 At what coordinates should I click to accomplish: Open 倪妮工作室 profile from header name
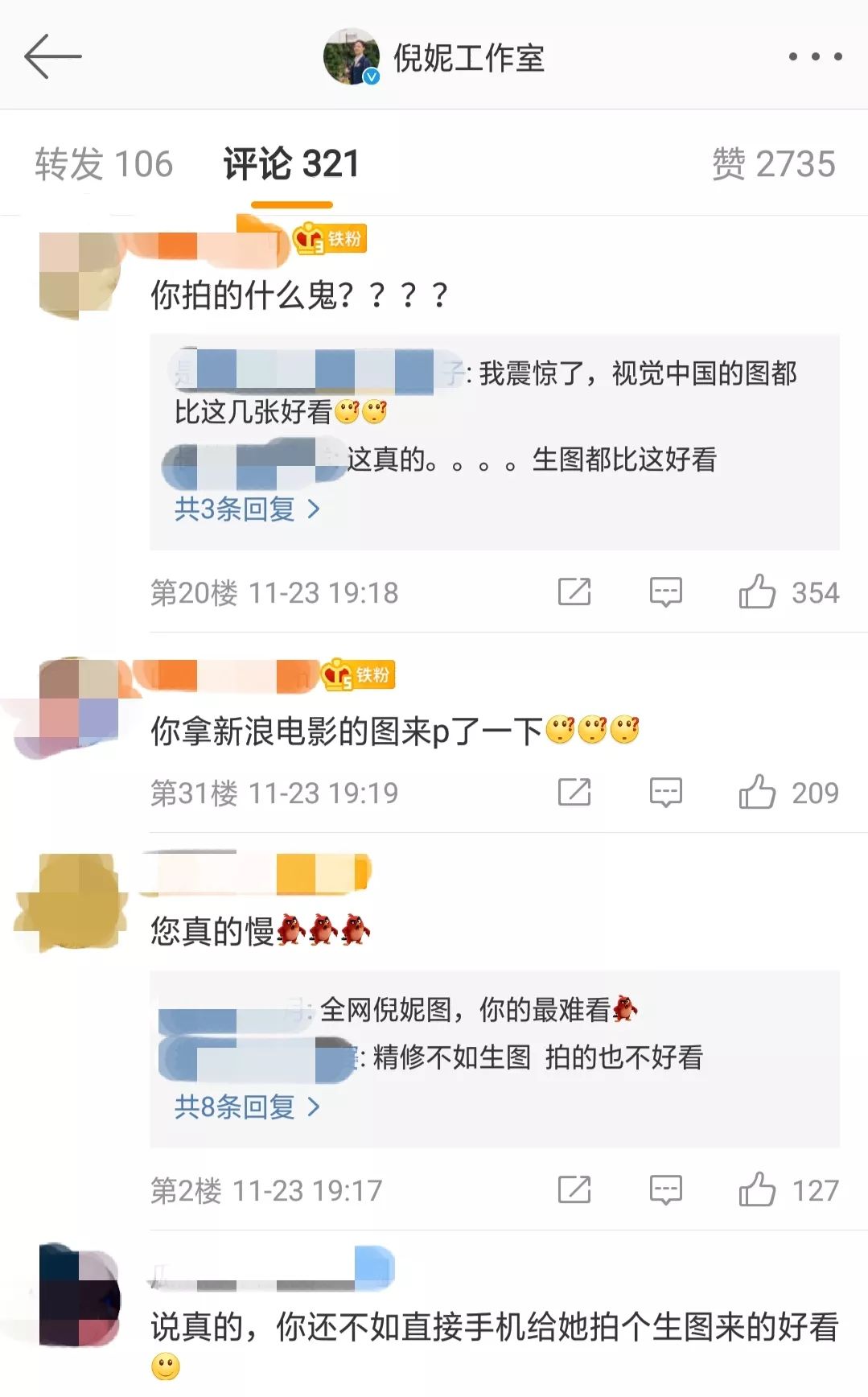click(469, 58)
